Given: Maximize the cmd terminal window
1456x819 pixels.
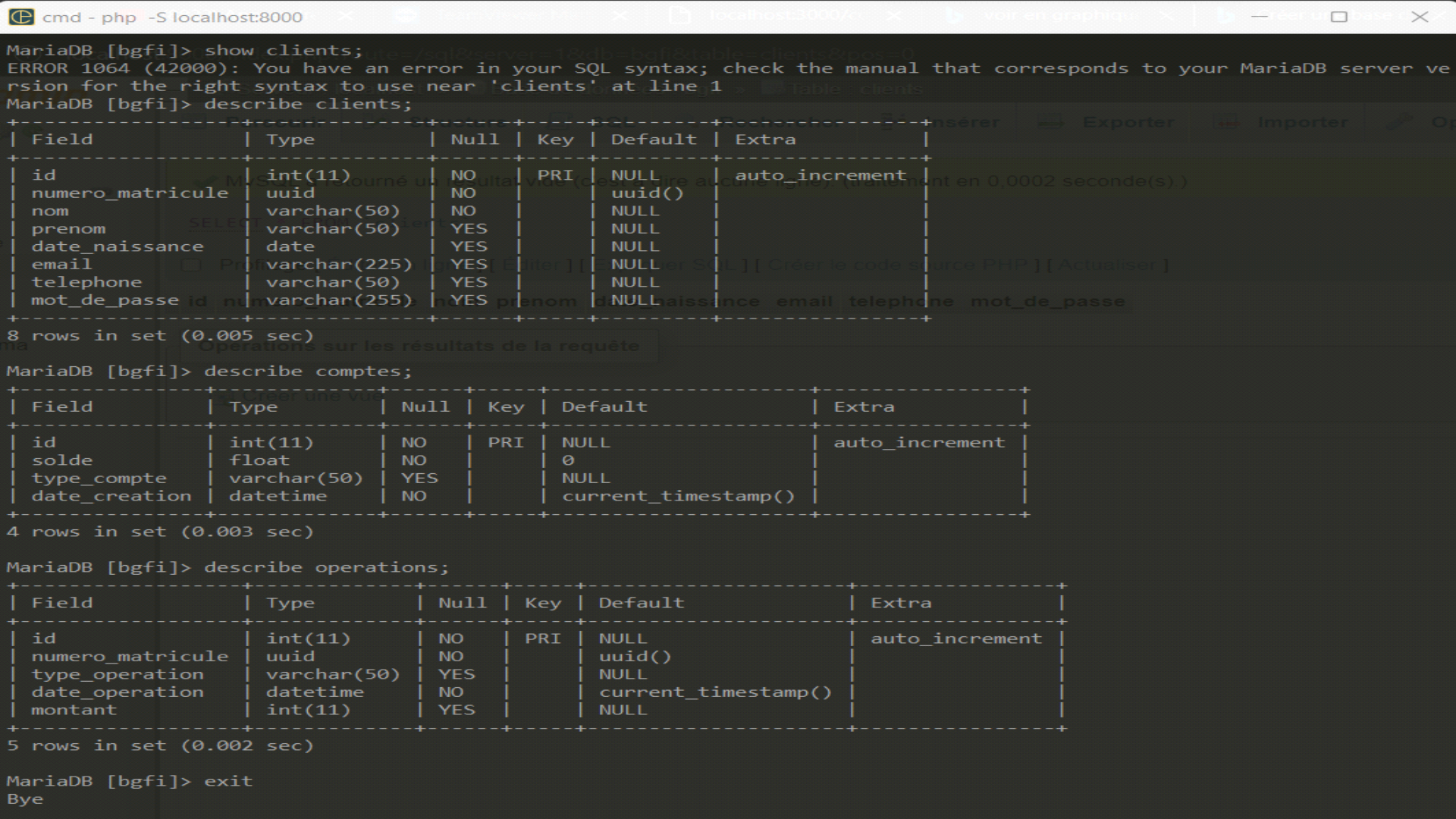Looking at the screenshot, I should [x=1339, y=17].
